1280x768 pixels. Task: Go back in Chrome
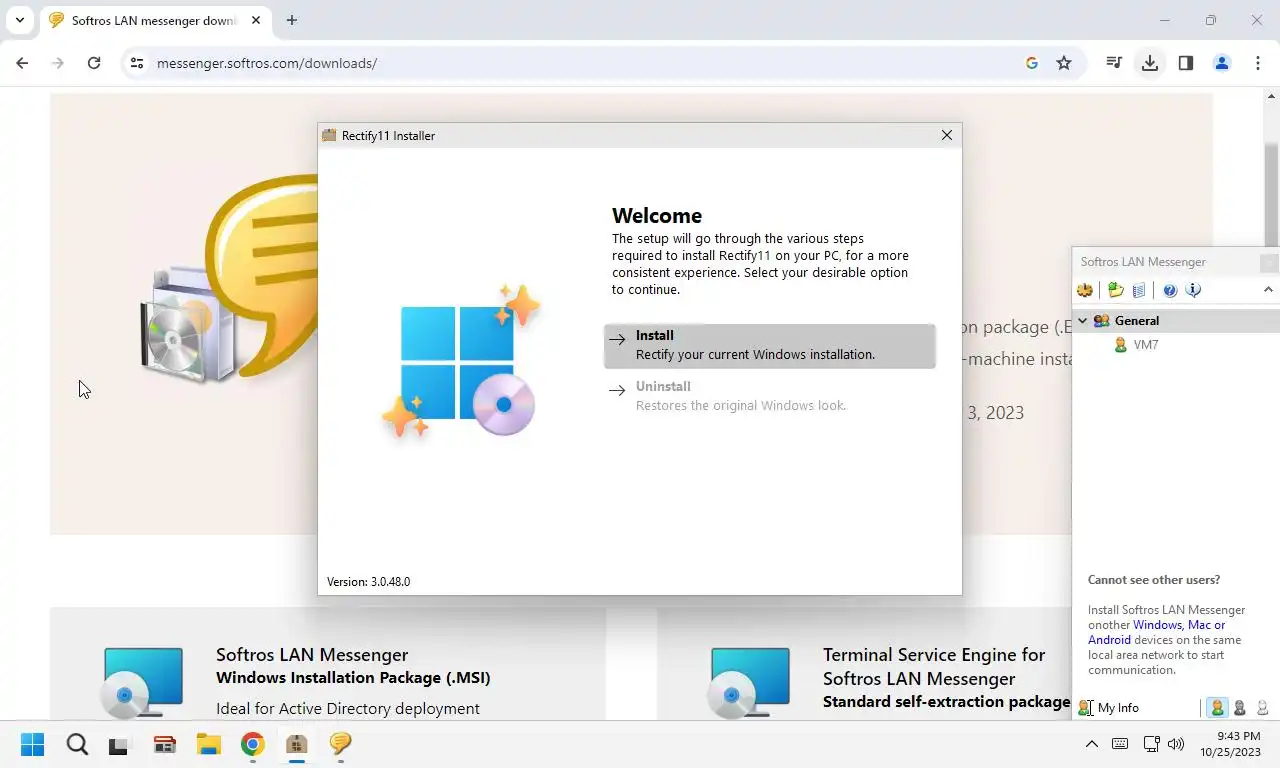(x=22, y=63)
